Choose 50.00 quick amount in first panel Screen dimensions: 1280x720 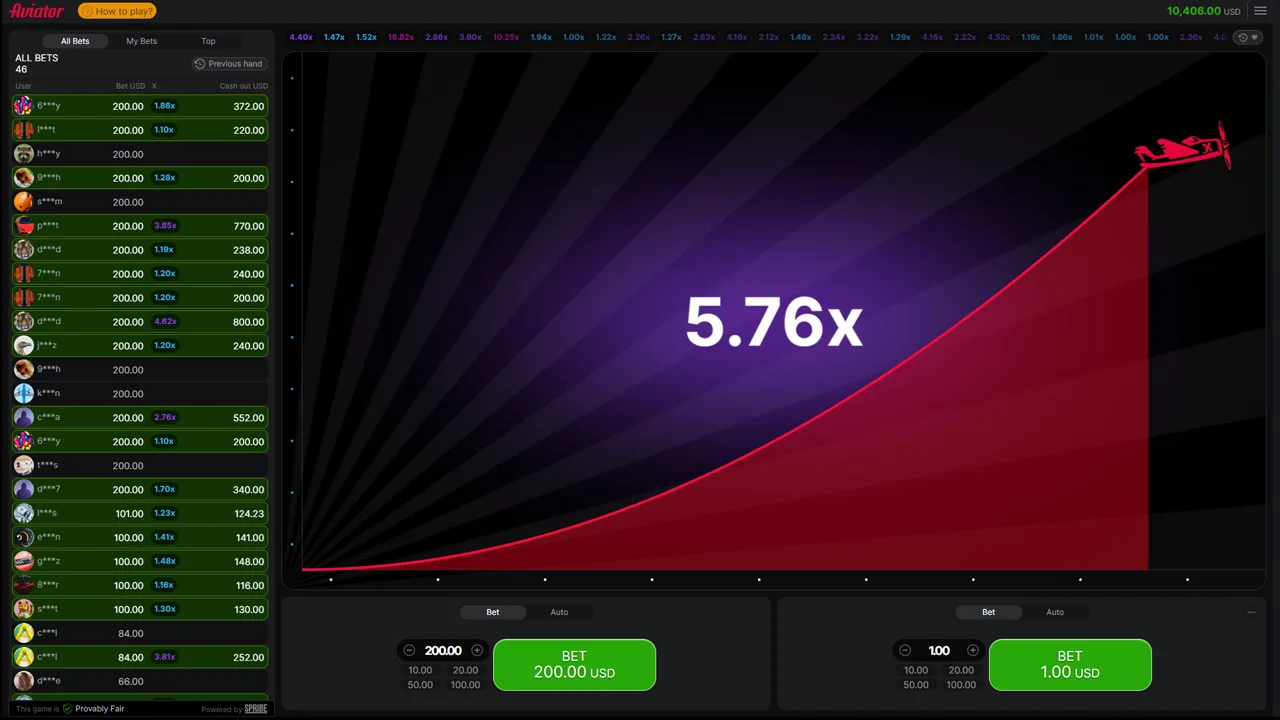pyautogui.click(x=420, y=685)
